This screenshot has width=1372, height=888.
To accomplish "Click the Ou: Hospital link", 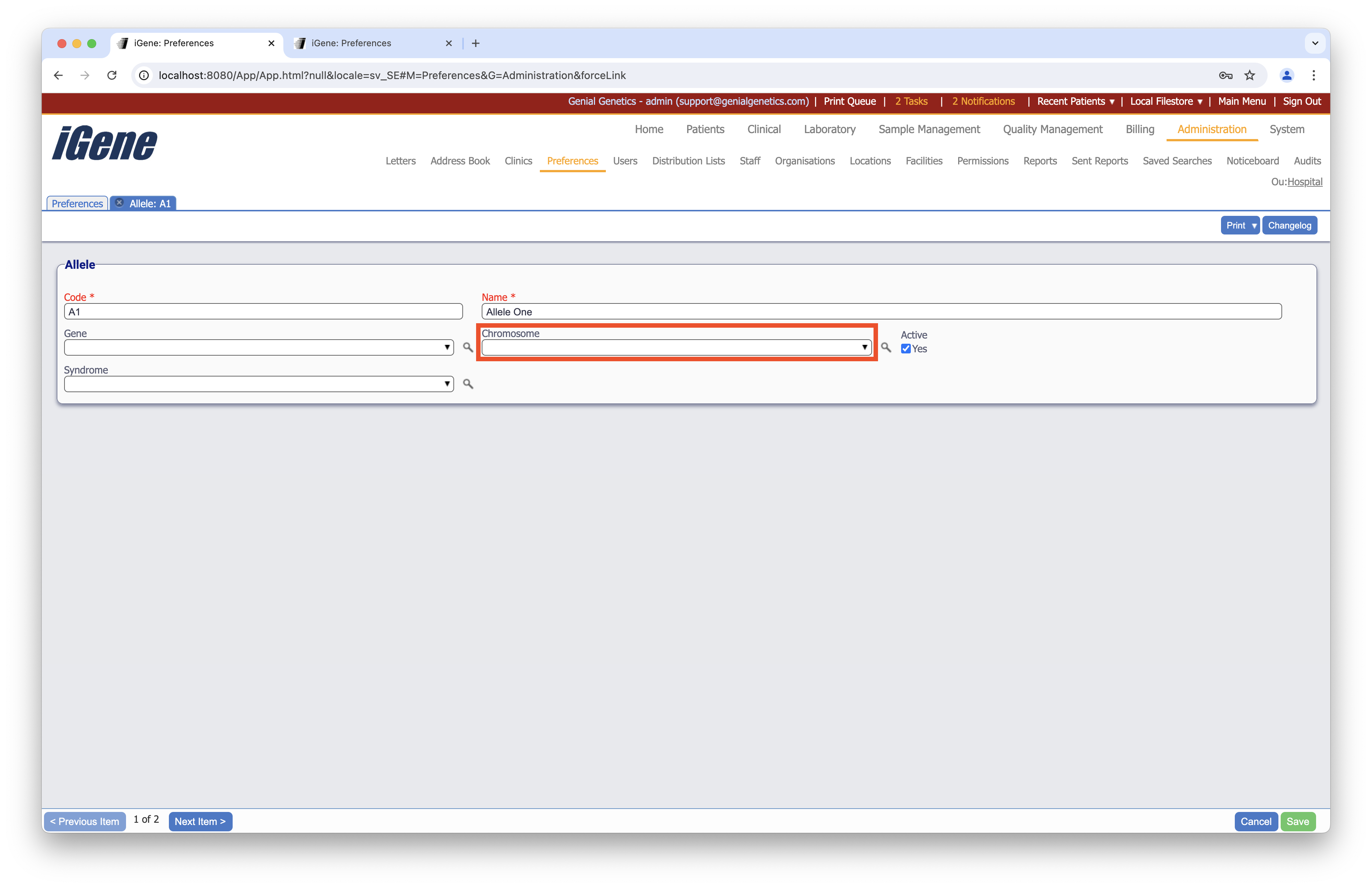I will [x=1305, y=182].
